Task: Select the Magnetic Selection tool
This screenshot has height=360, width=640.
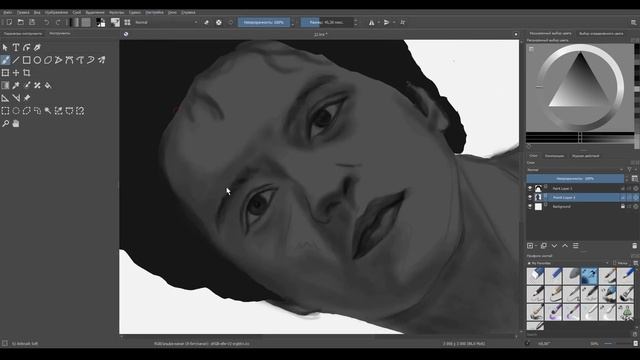Action: click(x=80, y=111)
